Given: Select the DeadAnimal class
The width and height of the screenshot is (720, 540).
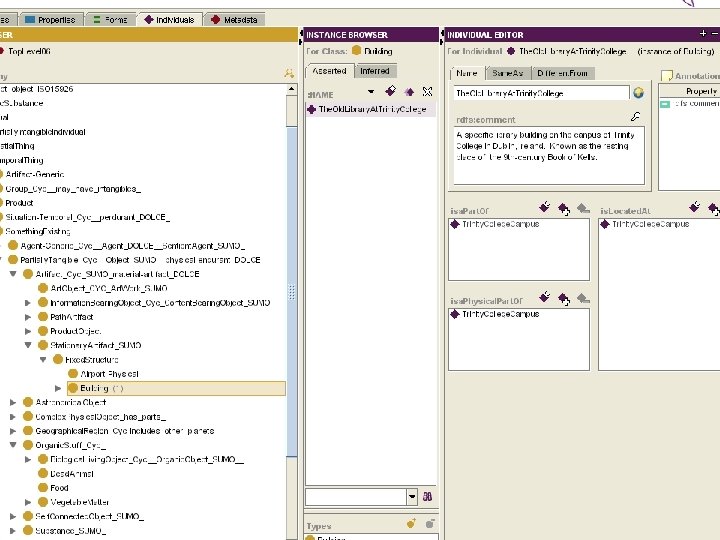Looking at the screenshot, I should tap(66, 473).
